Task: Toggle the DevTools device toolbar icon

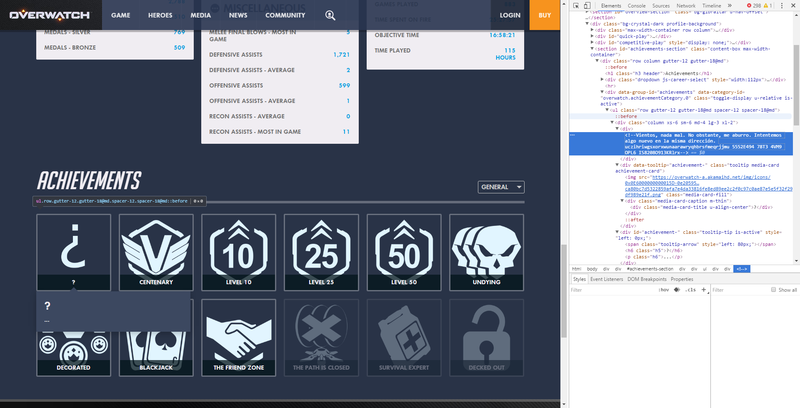Action: 588,5
